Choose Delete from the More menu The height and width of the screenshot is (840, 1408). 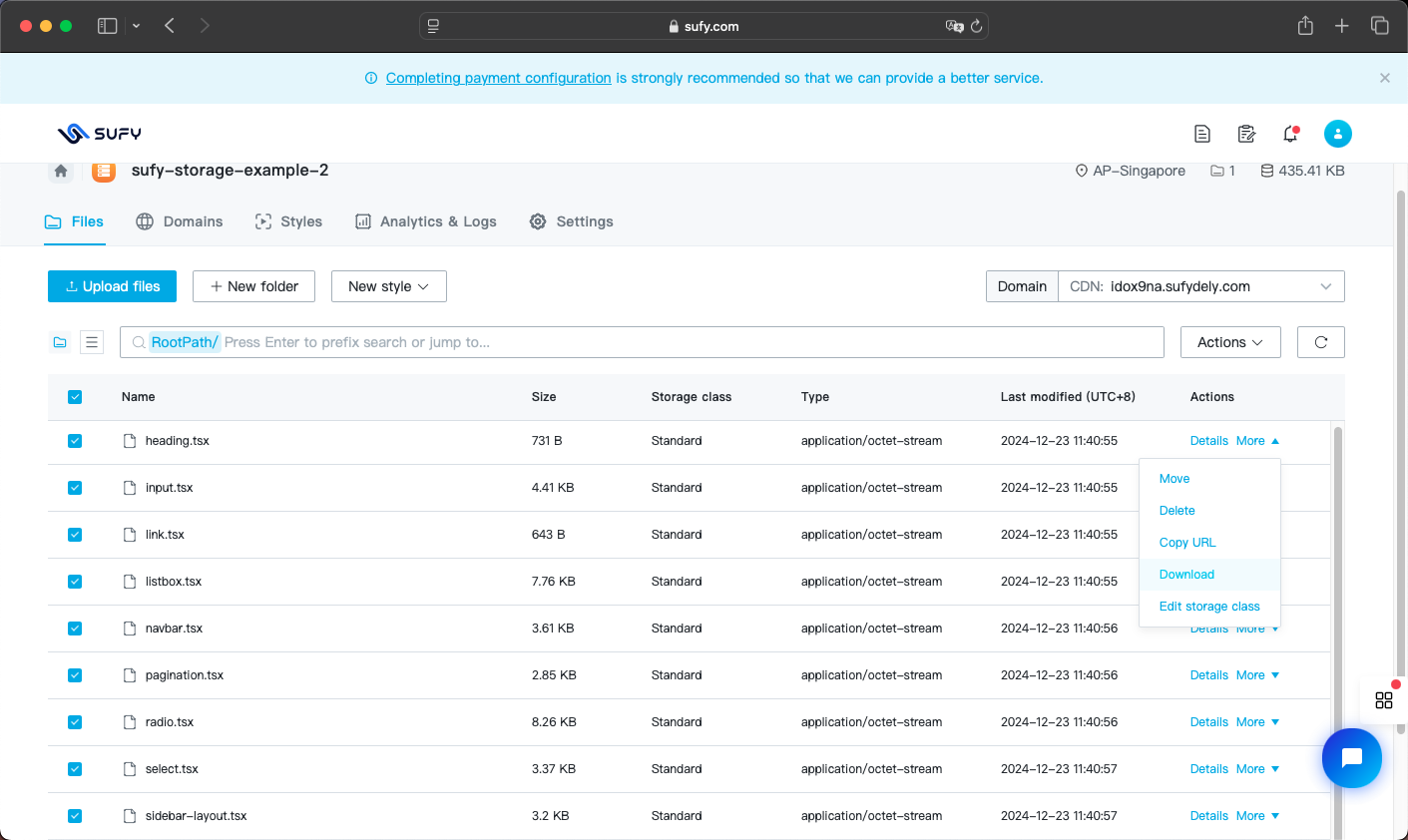coord(1209,511)
